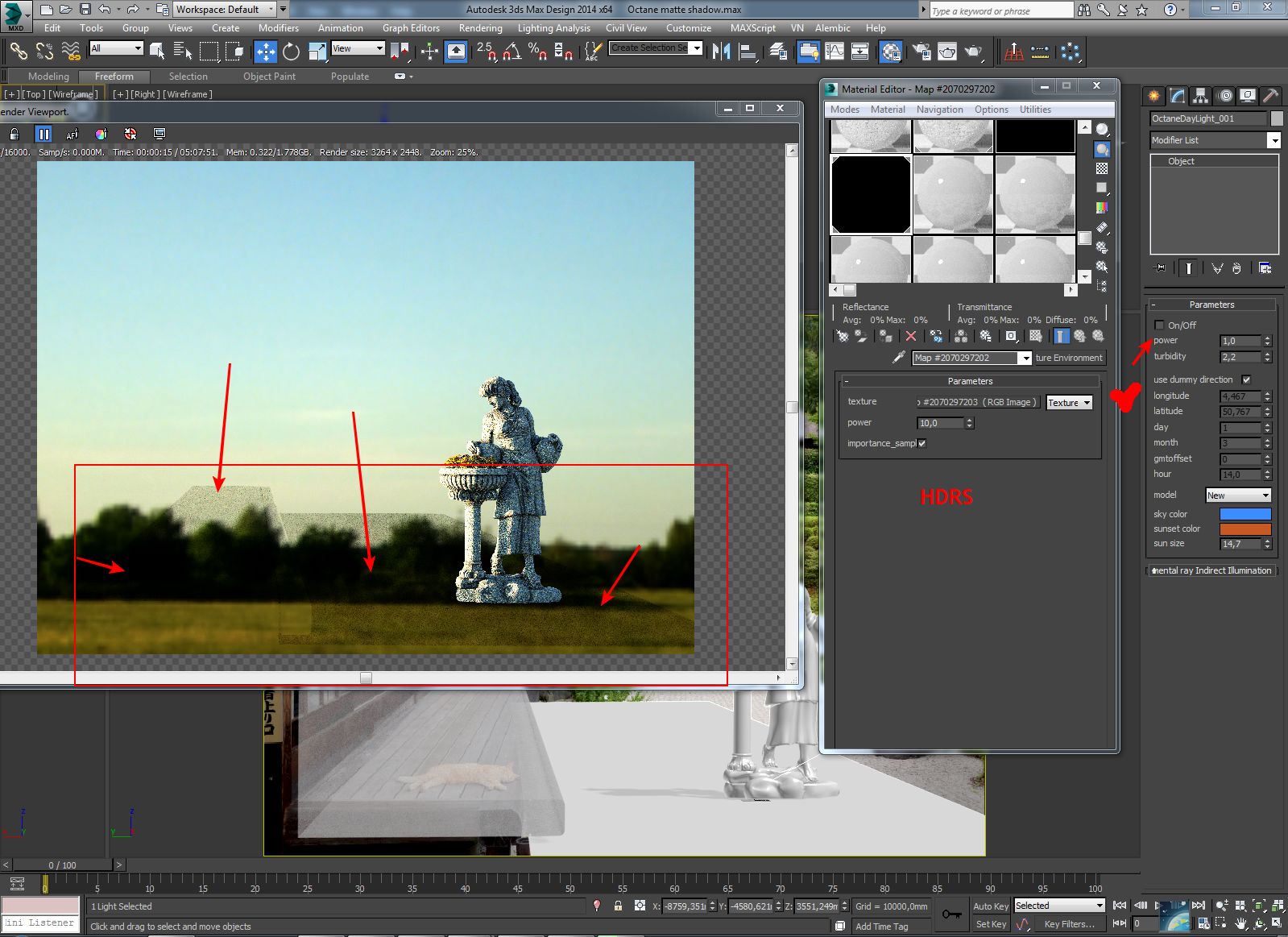Click the RGB Image texture map button
The height and width of the screenshot is (937, 1288).
point(979,402)
